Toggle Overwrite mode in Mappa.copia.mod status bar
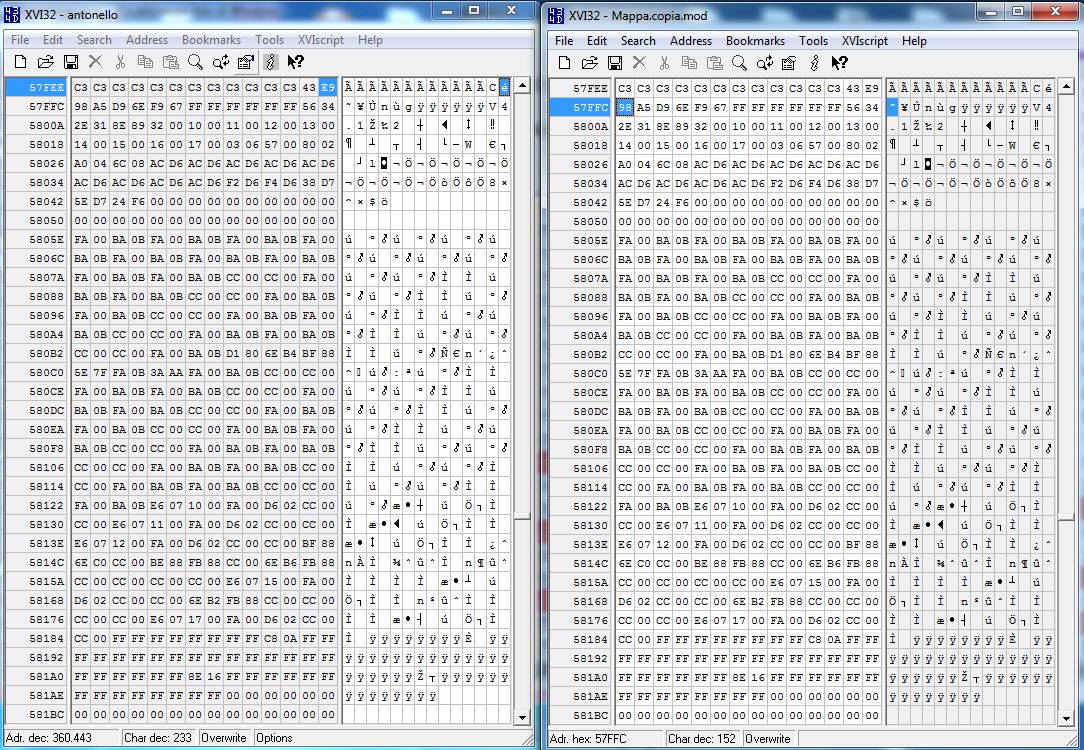This screenshot has width=1084, height=750. click(767, 739)
